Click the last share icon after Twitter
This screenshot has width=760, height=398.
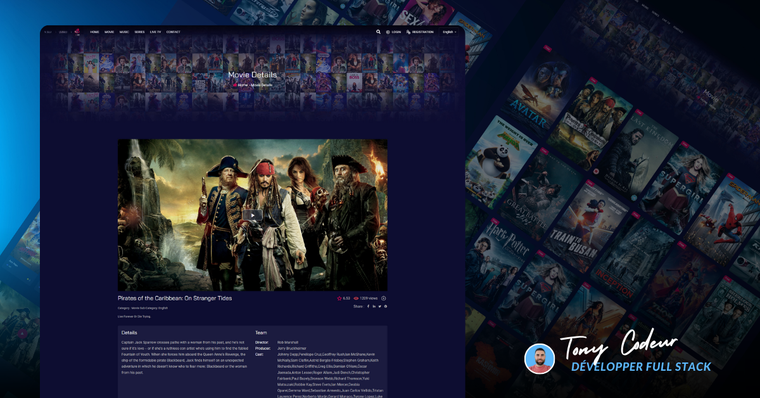click(385, 306)
